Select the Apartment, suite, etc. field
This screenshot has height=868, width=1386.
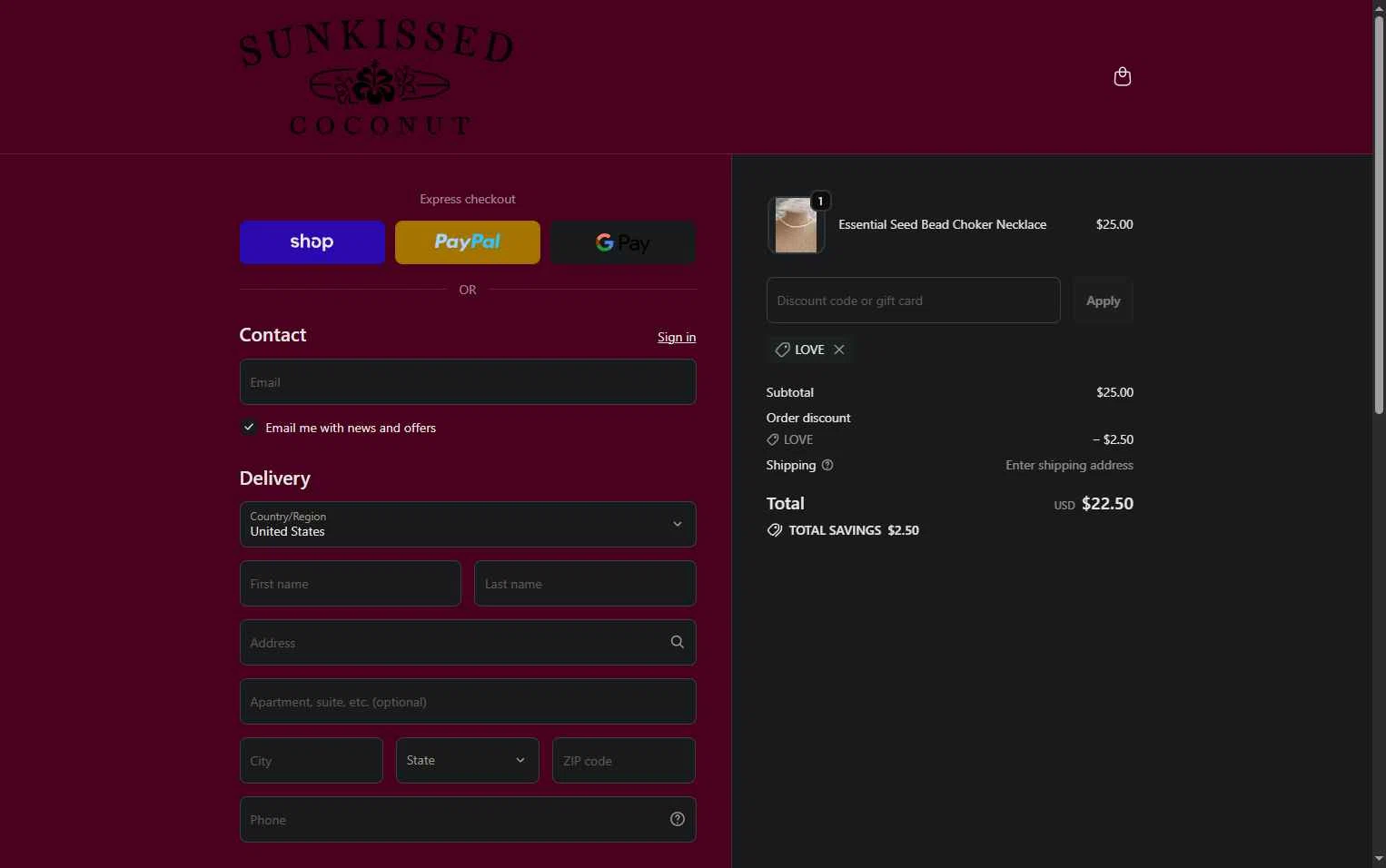coord(468,702)
